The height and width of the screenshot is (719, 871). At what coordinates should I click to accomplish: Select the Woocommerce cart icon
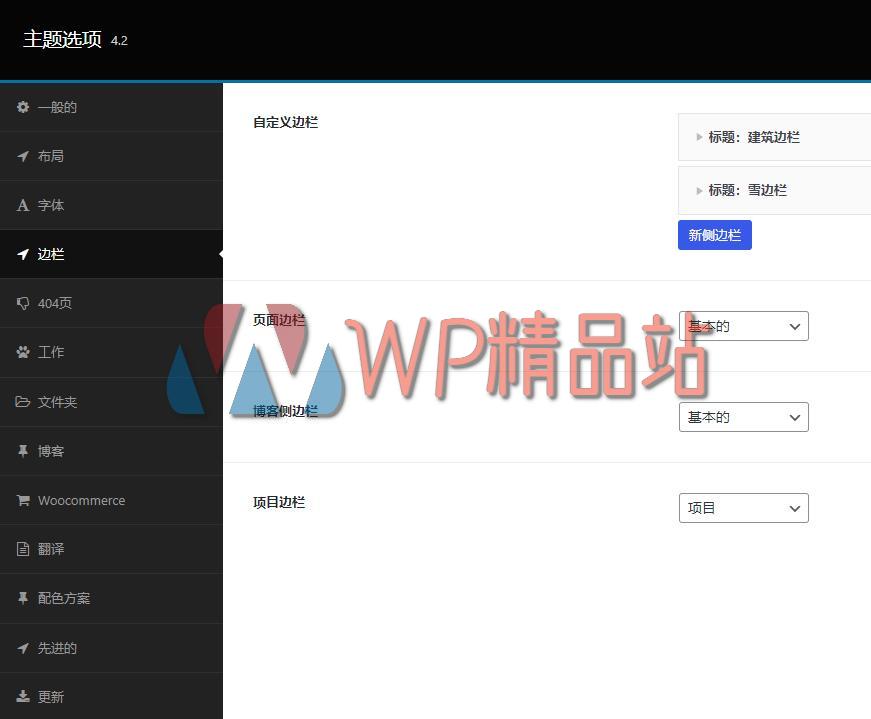[22, 500]
